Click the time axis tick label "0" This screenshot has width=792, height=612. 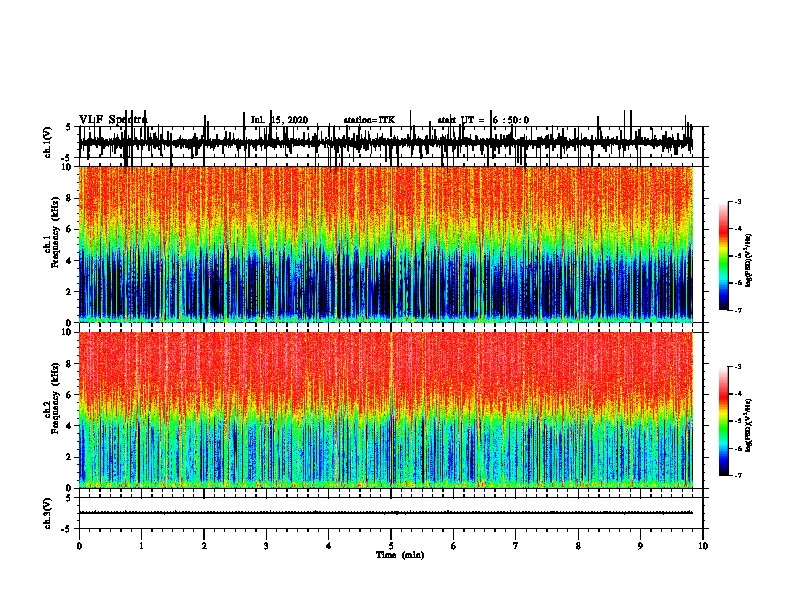79,546
